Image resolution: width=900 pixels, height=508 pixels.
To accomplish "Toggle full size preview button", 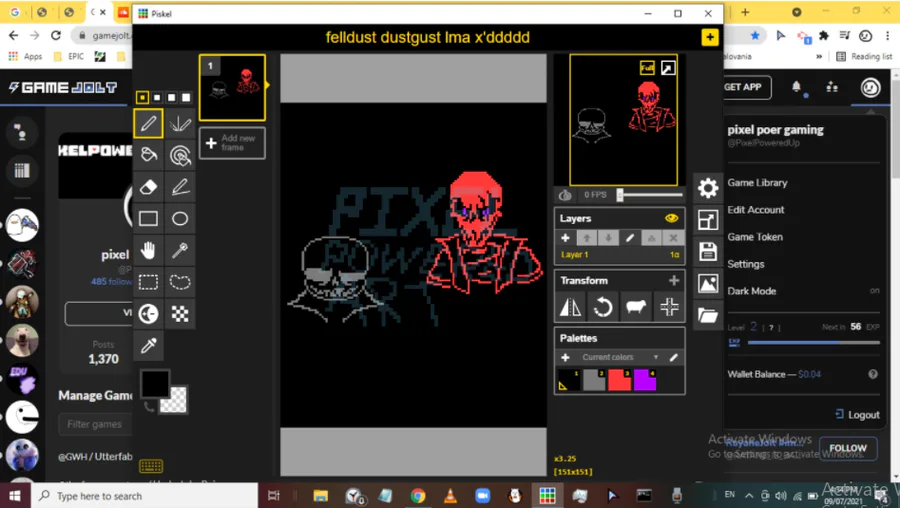I will coord(647,68).
